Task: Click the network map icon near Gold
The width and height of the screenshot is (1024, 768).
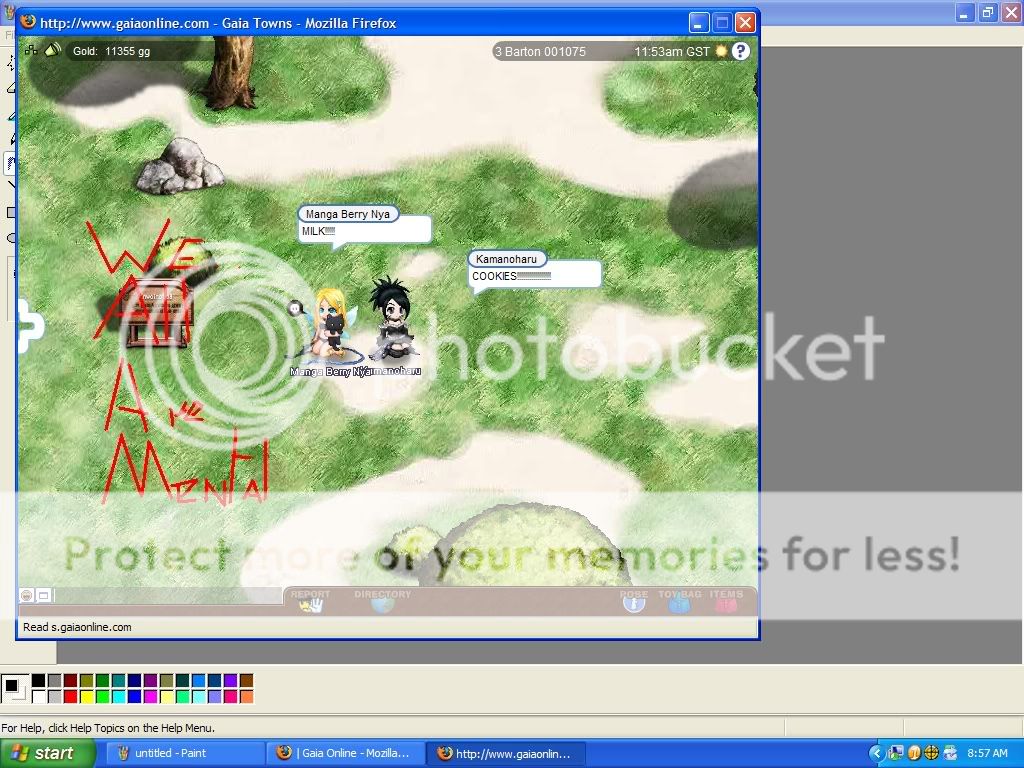Action: (31, 50)
